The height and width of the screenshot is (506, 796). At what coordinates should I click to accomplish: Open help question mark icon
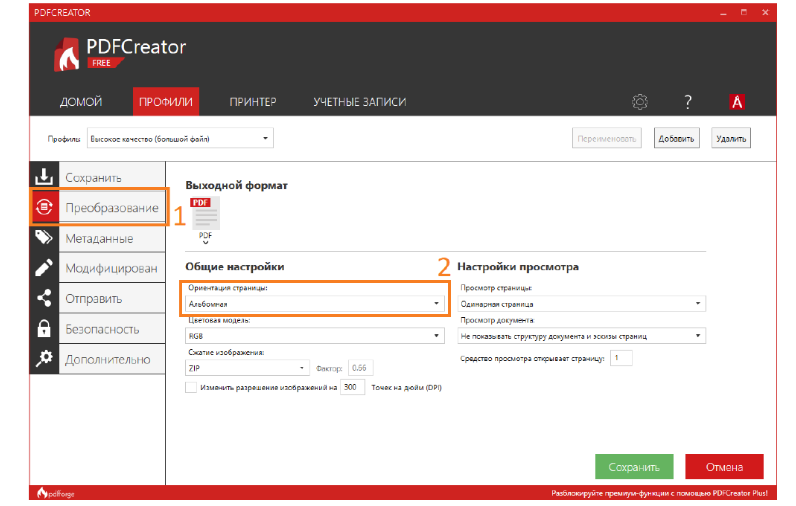tap(688, 102)
